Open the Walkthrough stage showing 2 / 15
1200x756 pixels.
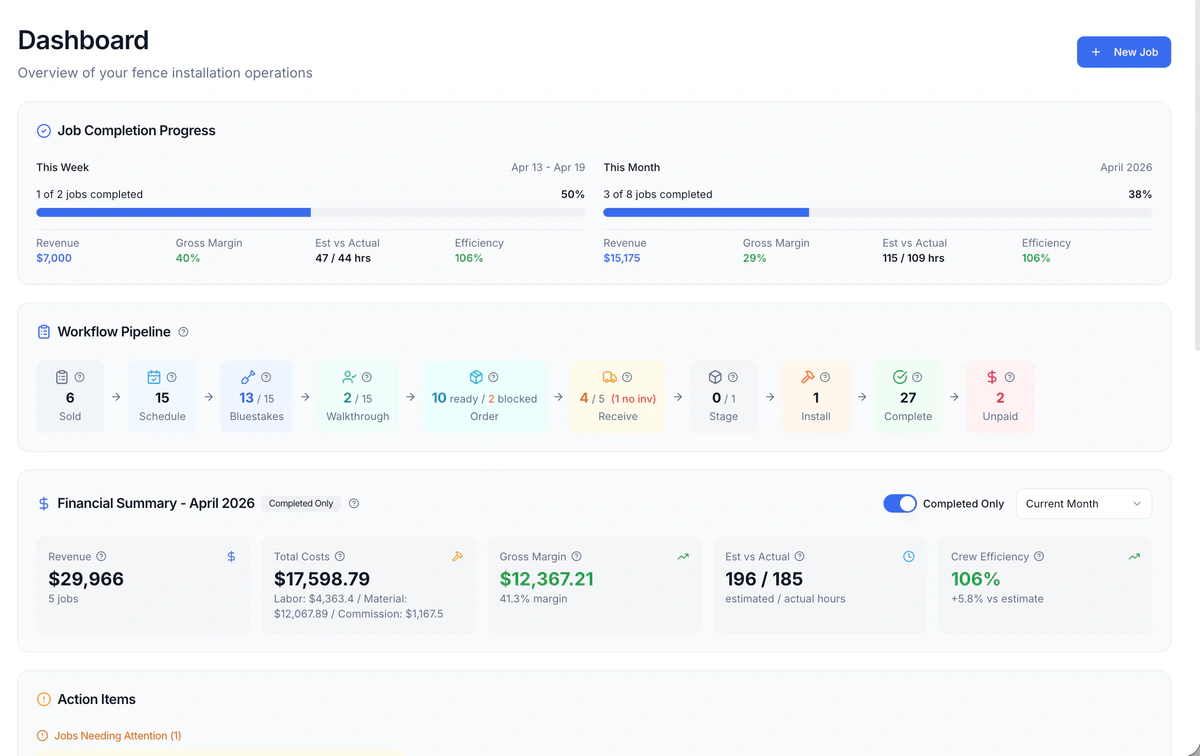click(x=357, y=396)
